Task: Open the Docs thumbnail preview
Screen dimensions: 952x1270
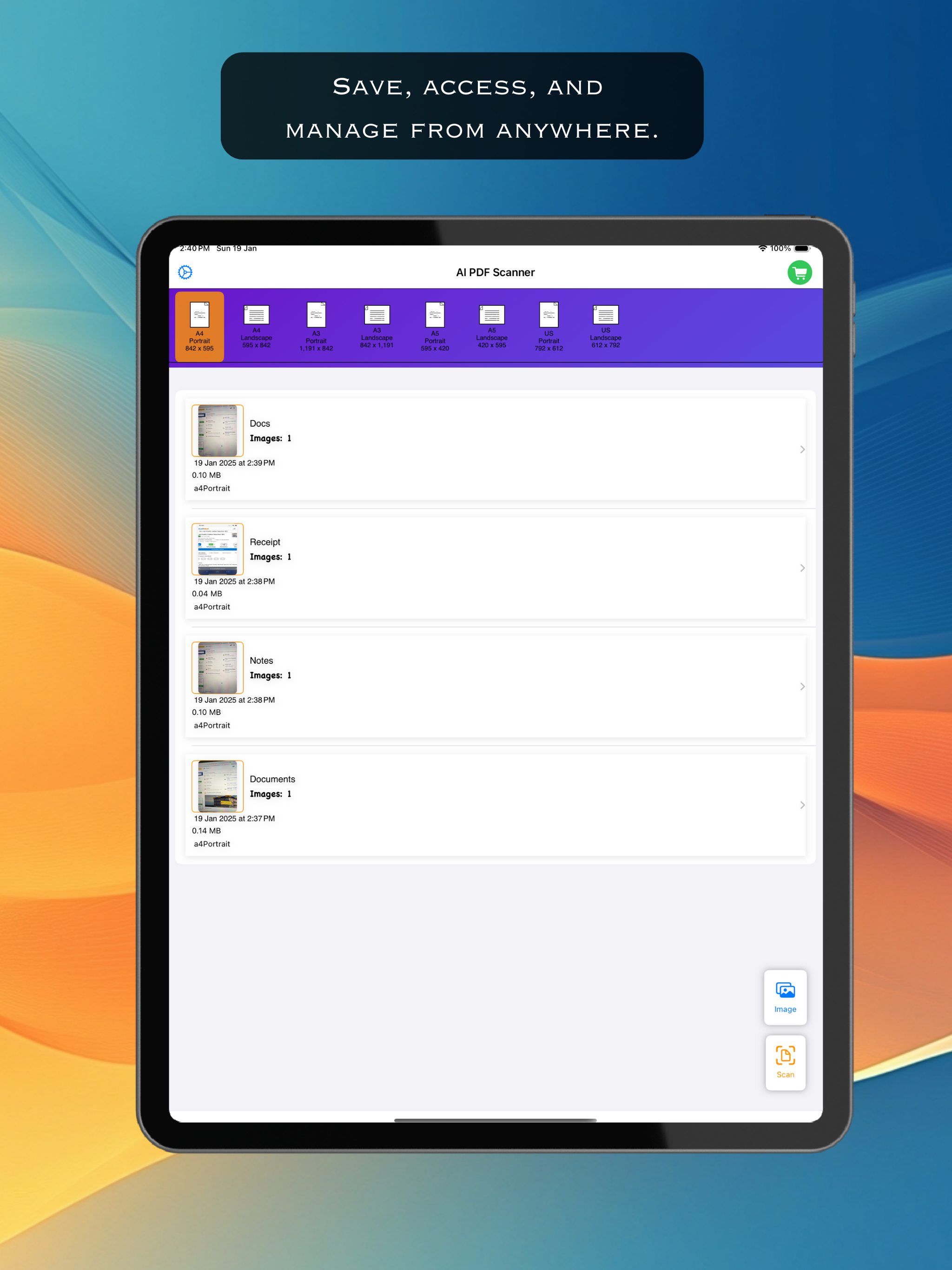Action: click(217, 430)
